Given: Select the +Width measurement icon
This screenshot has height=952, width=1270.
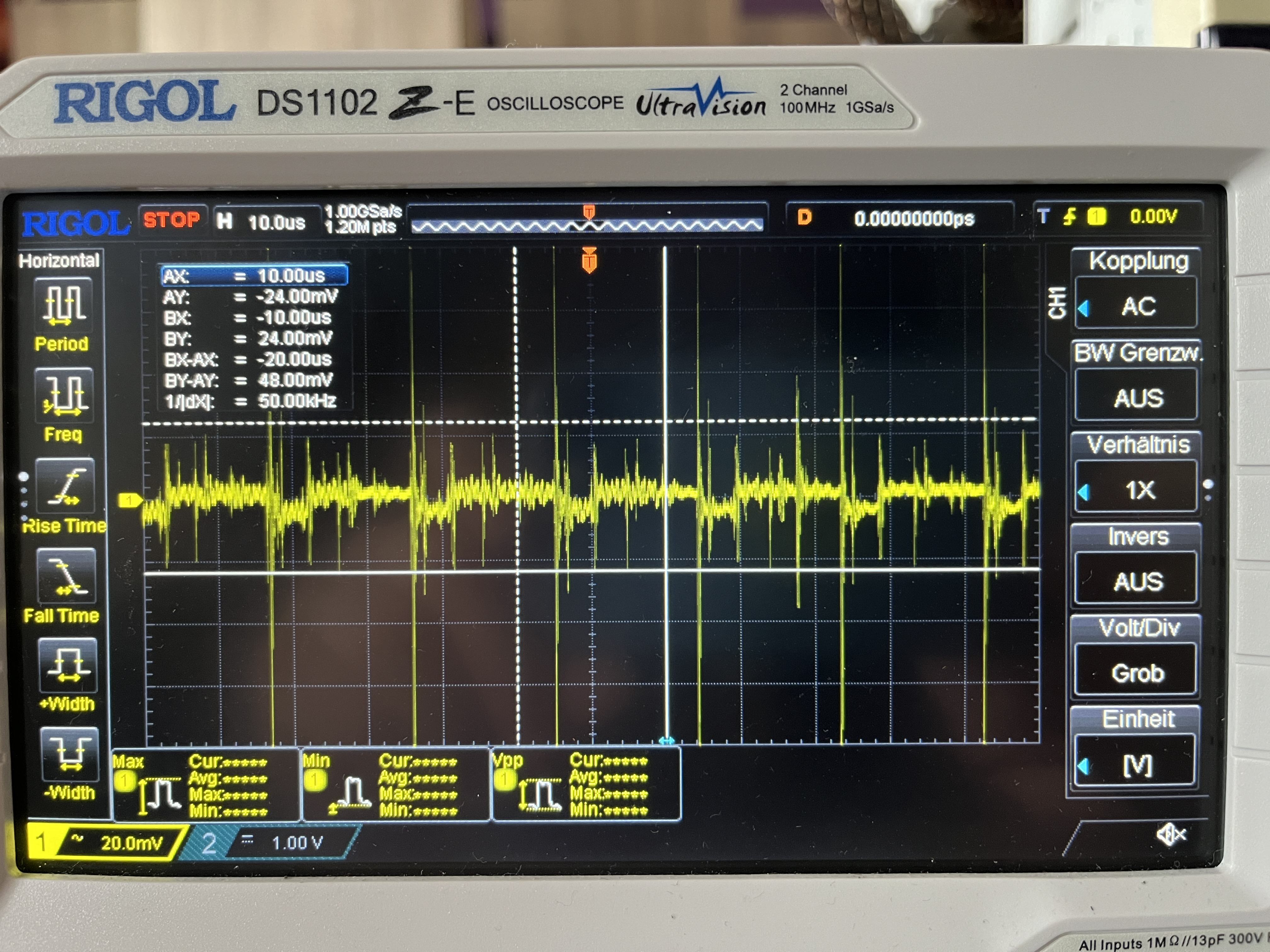Looking at the screenshot, I should tap(68, 666).
